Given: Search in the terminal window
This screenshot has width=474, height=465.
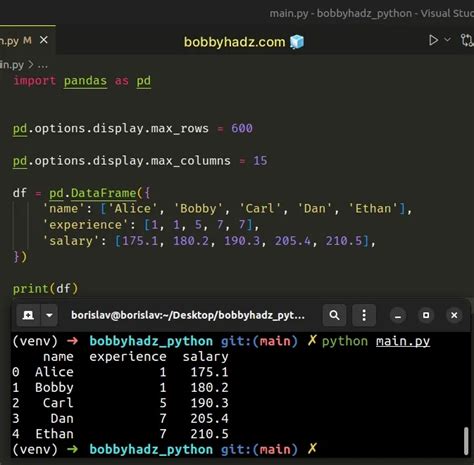Looking at the screenshot, I should 334,315.
